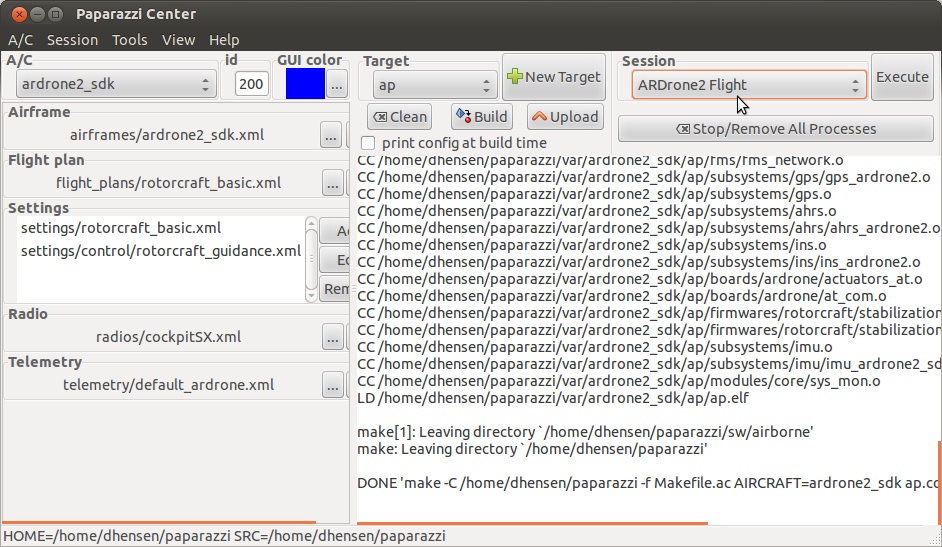Open the A/C menu

(x=20, y=40)
